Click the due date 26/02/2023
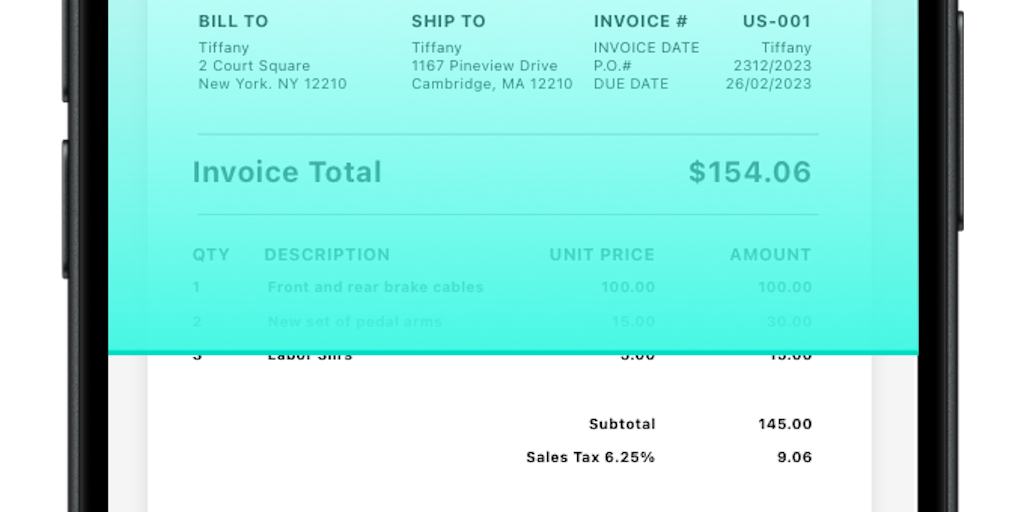This screenshot has width=1024, height=512. (768, 84)
